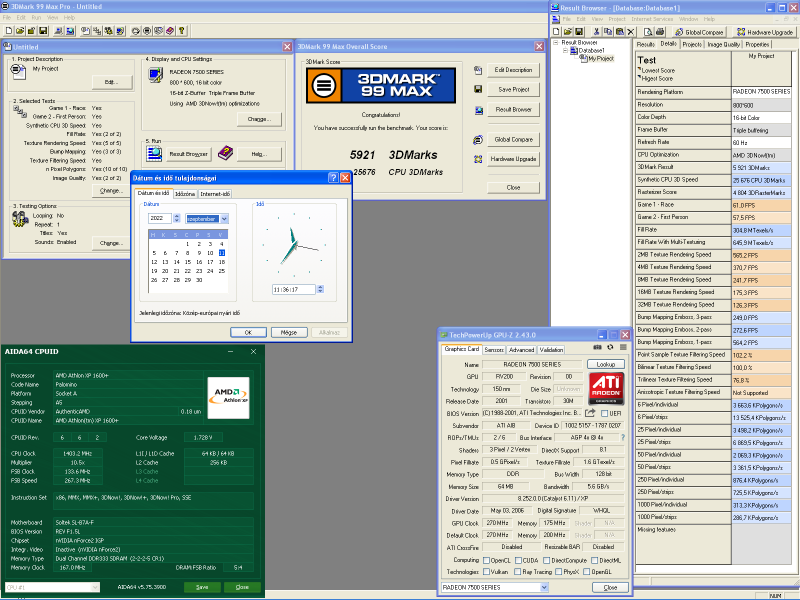
Task: Toggle the Ray Tracing checkbox in GPU-Z
Action: pos(518,572)
